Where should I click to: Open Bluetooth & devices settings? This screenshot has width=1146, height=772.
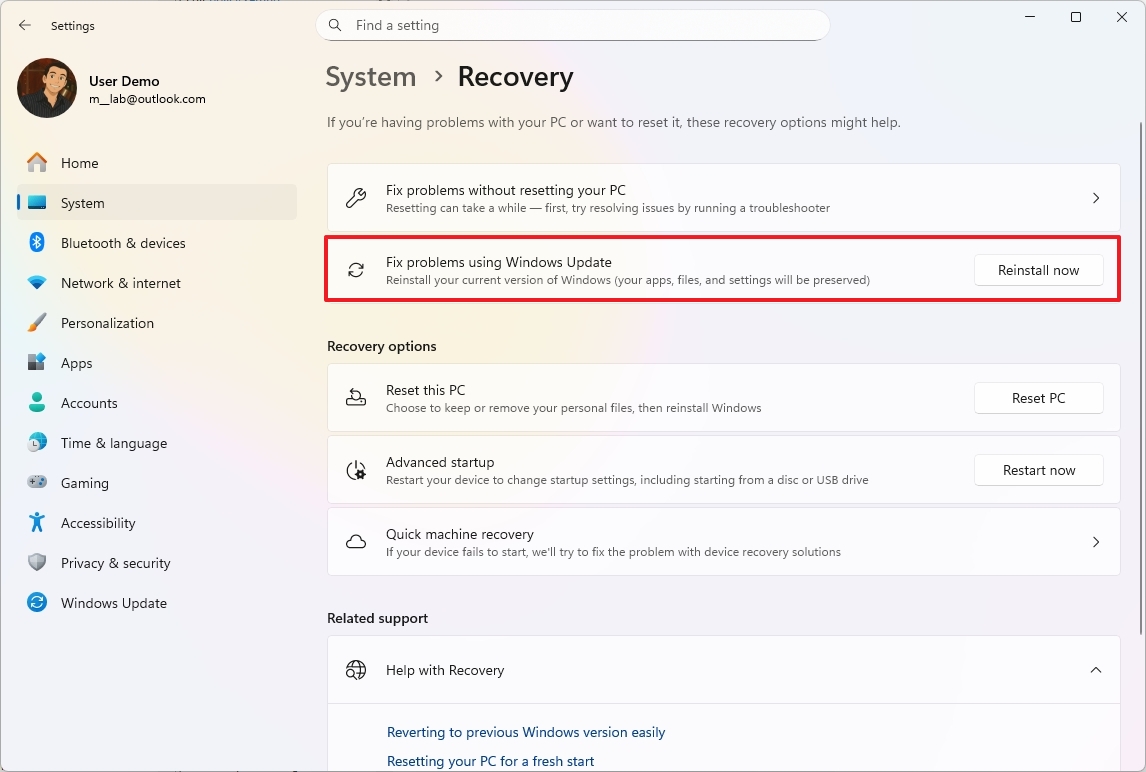(122, 243)
